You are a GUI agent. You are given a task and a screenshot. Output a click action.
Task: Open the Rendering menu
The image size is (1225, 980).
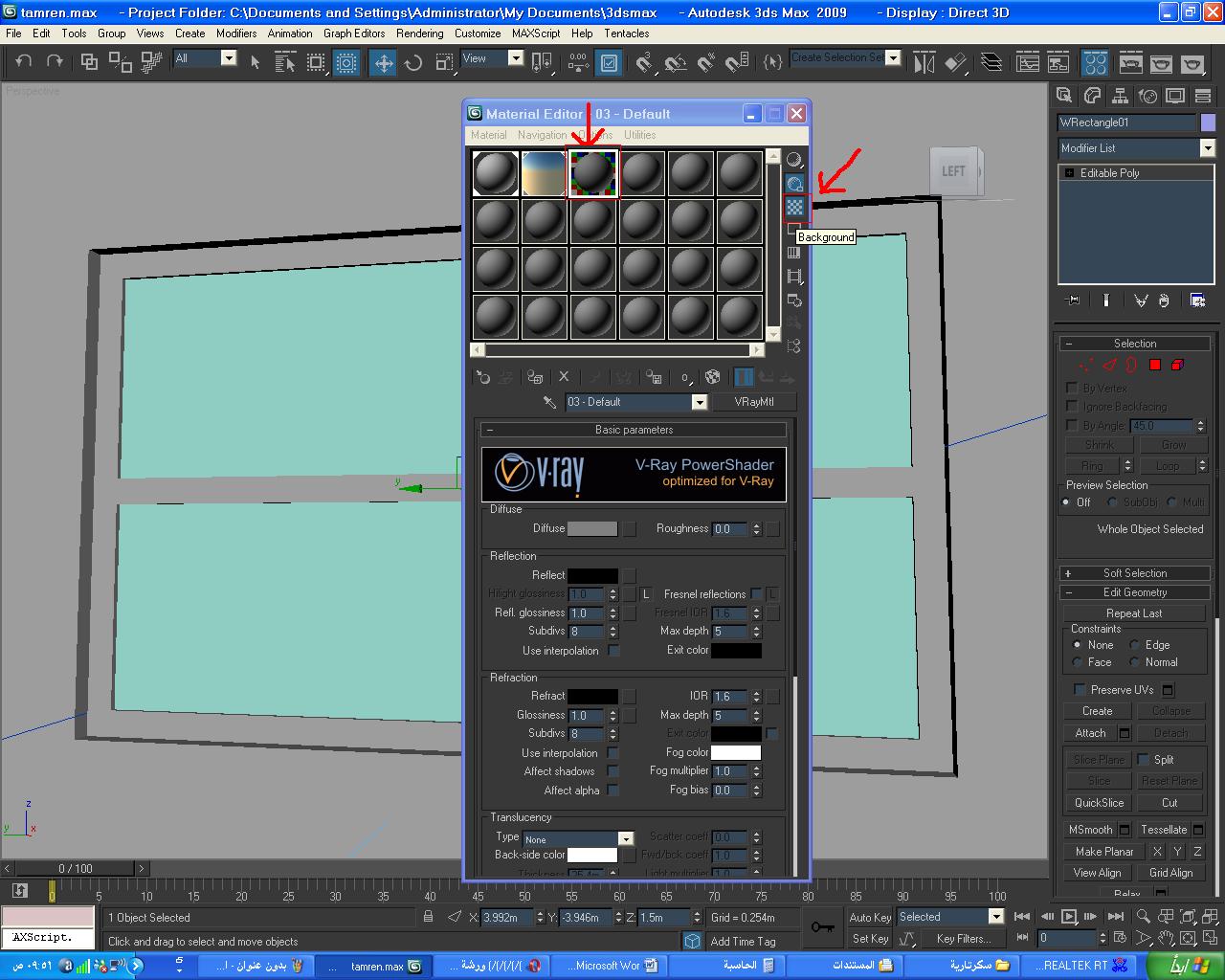click(419, 33)
